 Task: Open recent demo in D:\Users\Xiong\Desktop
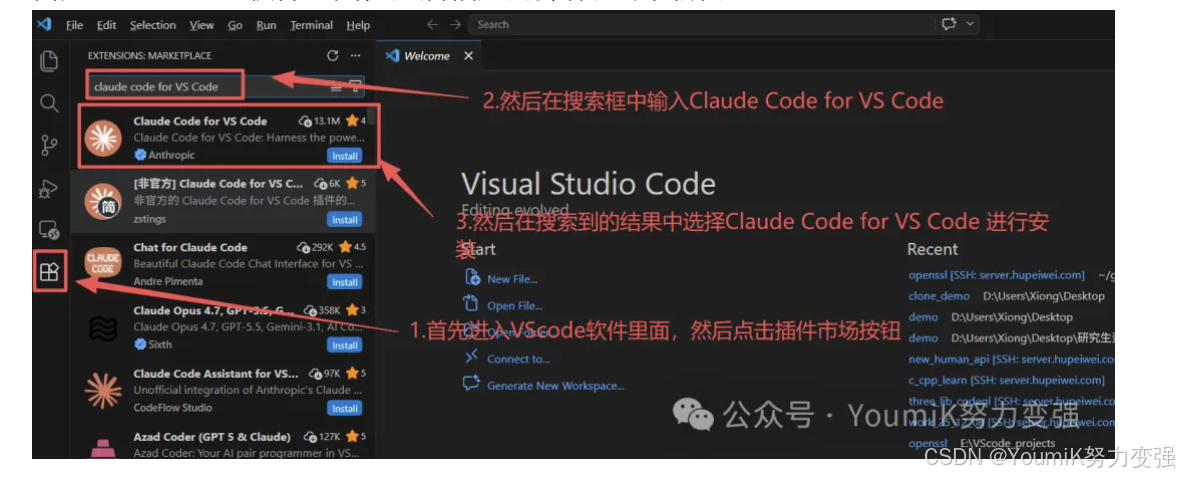pos(923,317)
